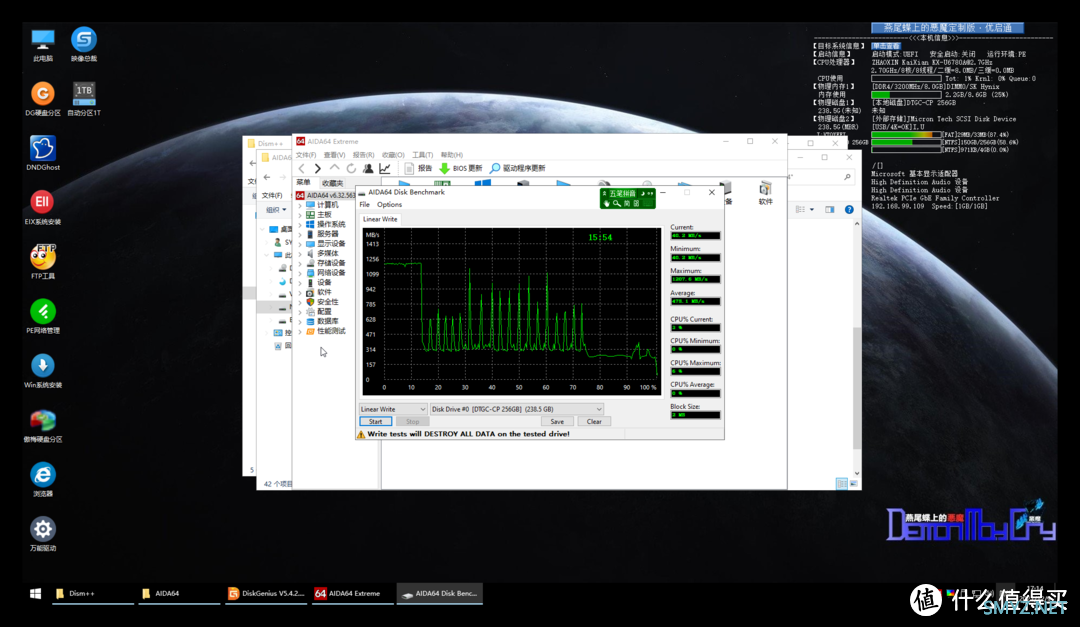Open the 帮助(H) menu in AIDA64
The width and height of the screenshot is (1080, 627).
point(452,155)
